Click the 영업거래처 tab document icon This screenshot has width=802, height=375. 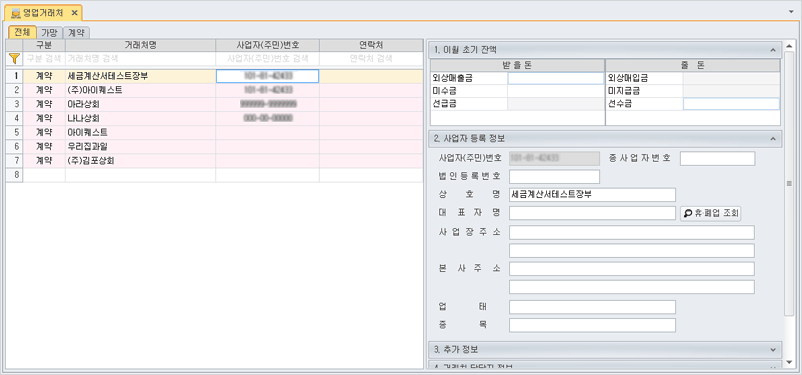(15, 13)
